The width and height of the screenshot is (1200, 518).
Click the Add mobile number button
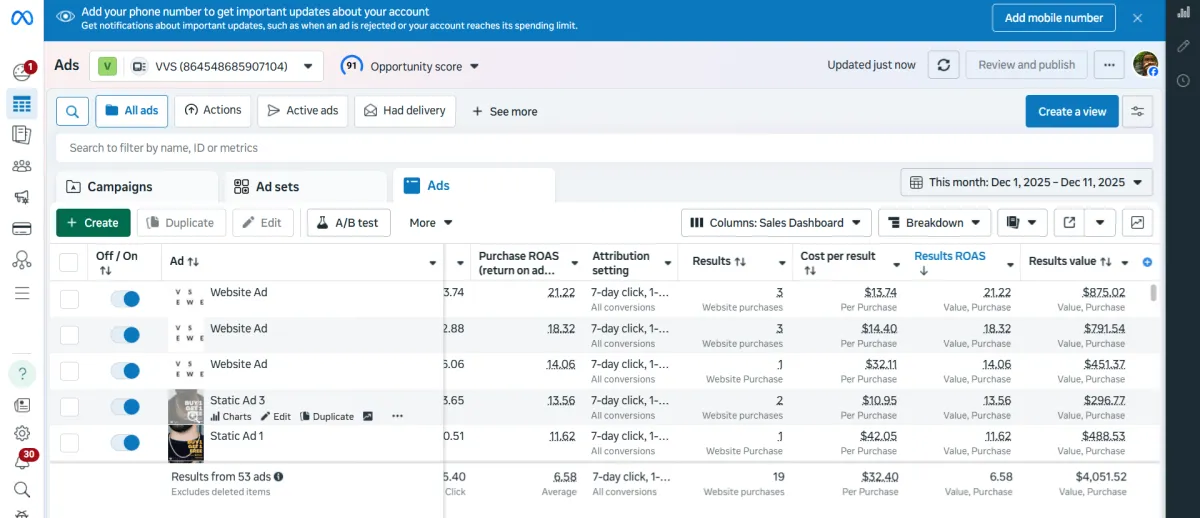[1054, 18]
